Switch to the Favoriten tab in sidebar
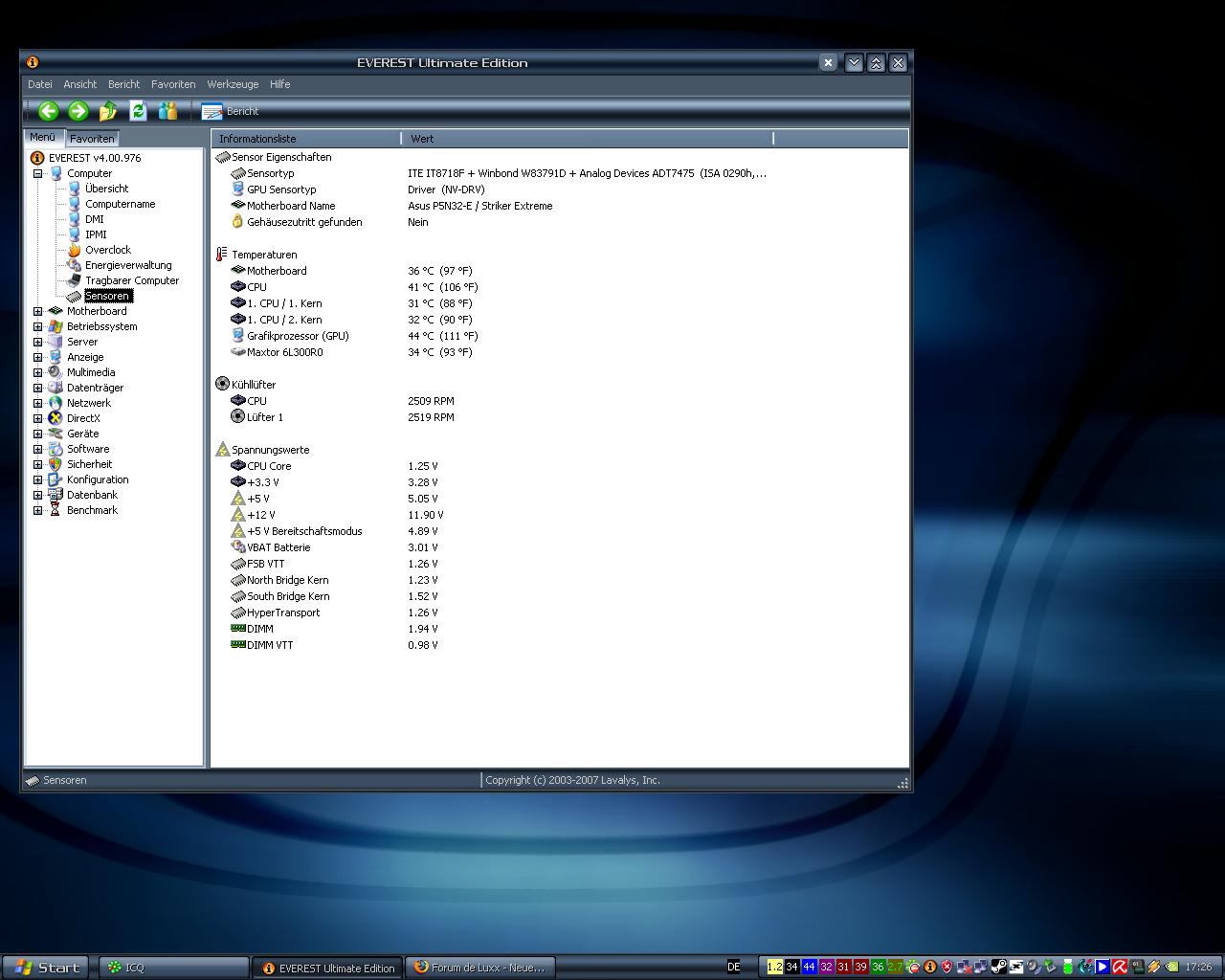The width and height of the screenshot is (1225, 980). pyautogui.click(x=92, y=139)
